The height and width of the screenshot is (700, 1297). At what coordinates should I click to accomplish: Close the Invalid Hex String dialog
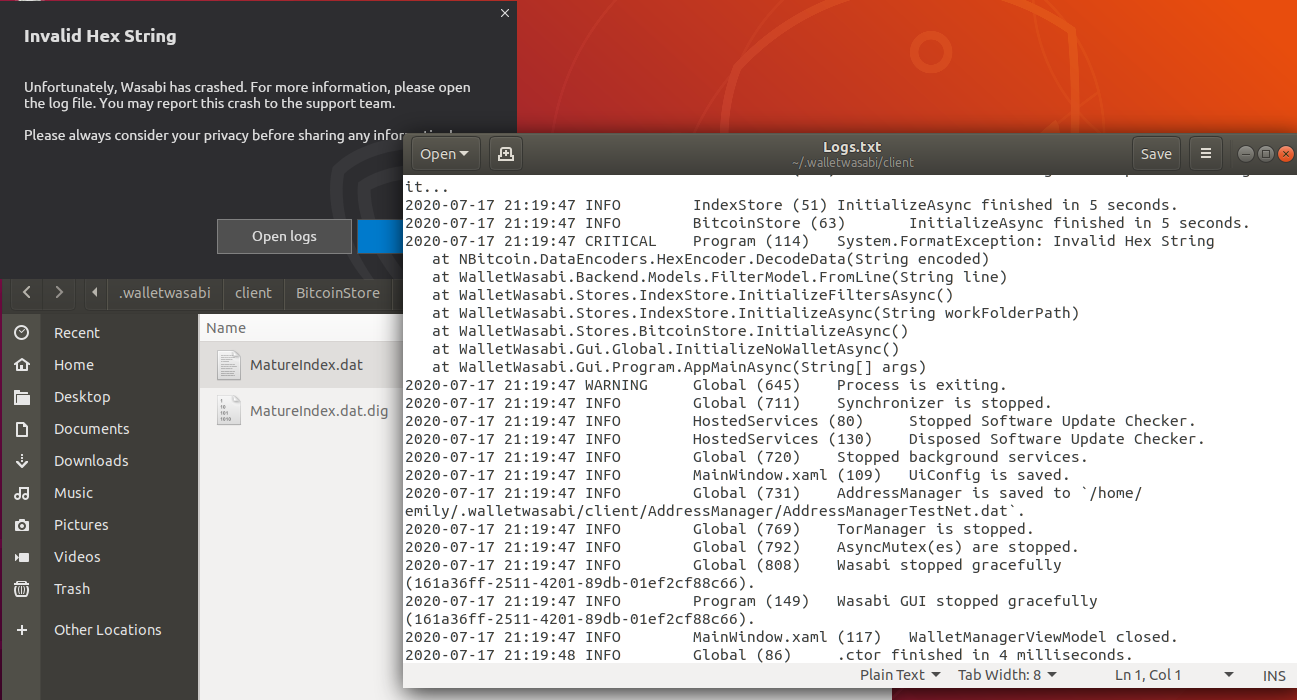coord(505,13)
